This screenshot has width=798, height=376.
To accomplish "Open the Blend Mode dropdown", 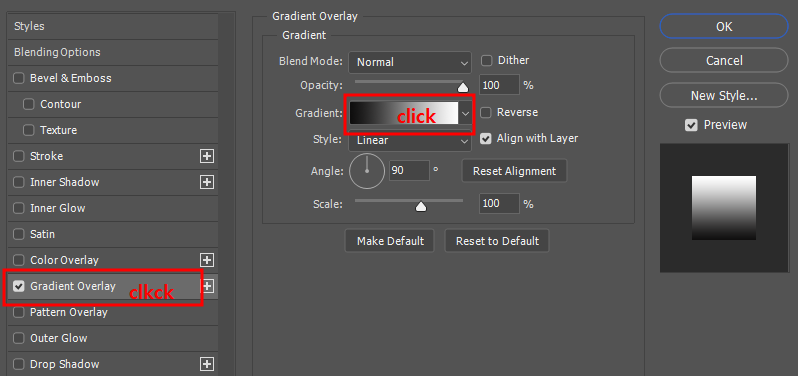I will (410, 63).
